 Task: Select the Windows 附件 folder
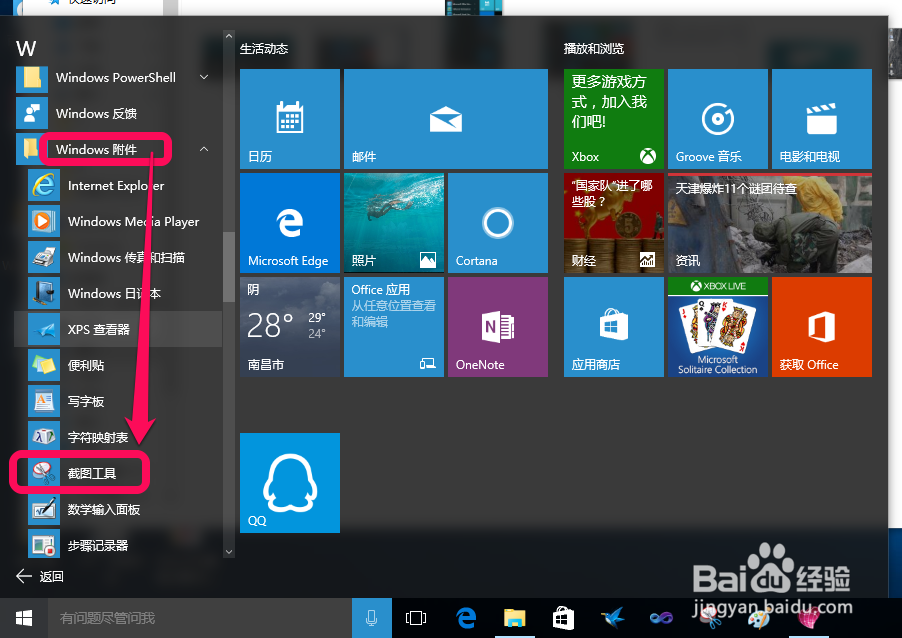(x=118, y=149)
